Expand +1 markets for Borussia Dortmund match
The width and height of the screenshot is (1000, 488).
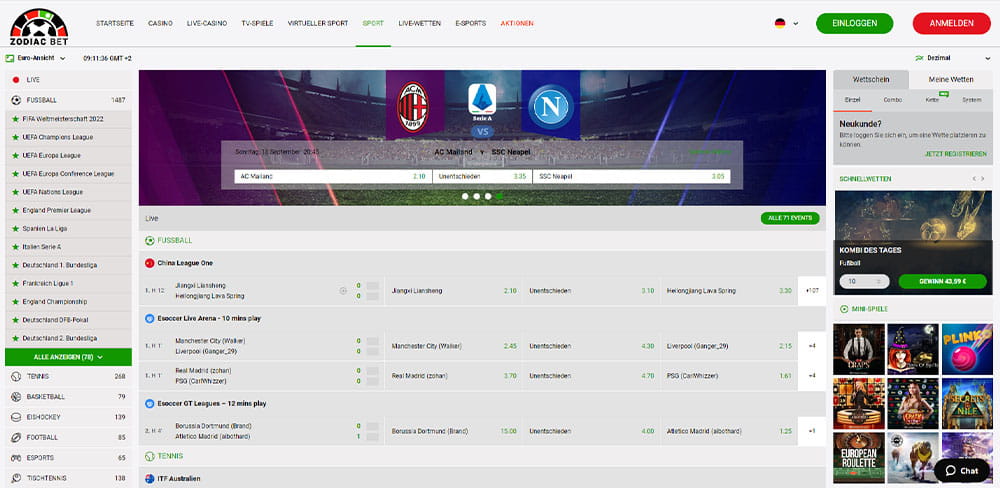pyautogui.click(x=812, y=431)
